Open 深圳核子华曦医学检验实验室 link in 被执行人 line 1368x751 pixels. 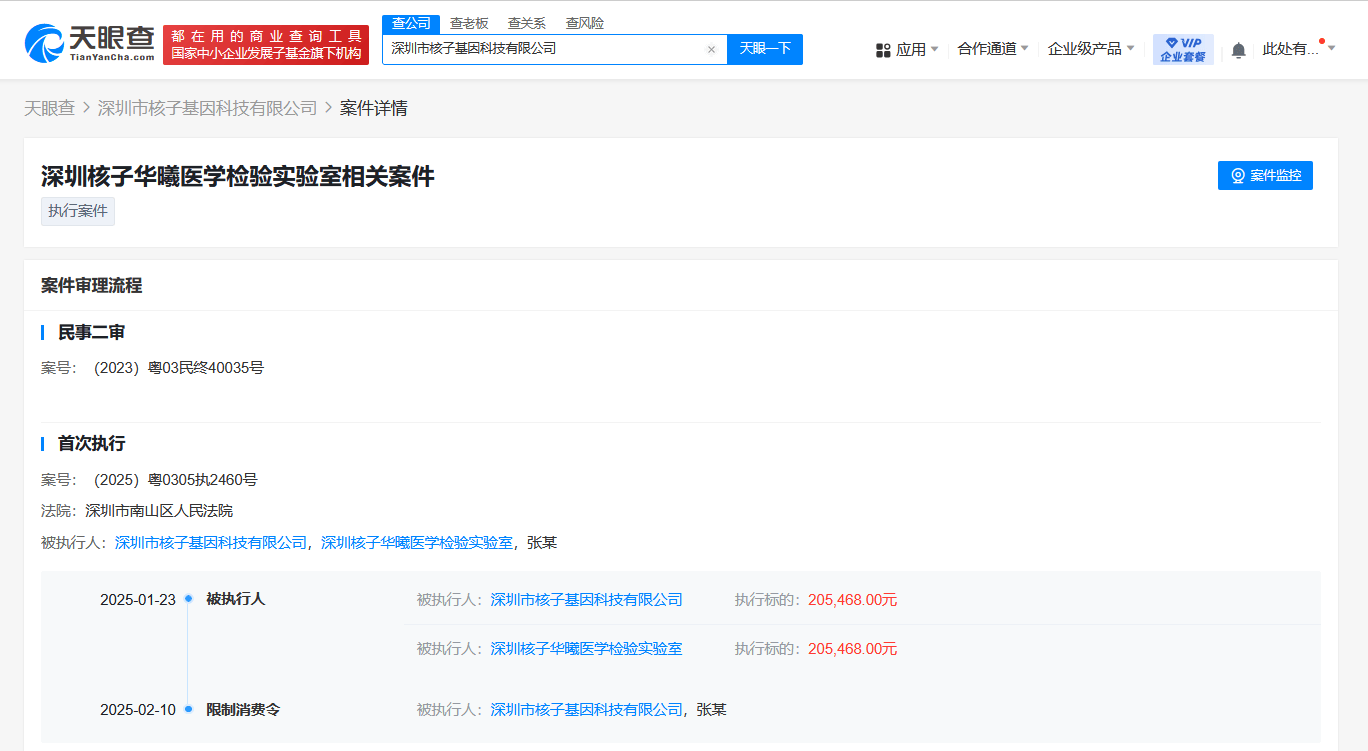[417, 542]
